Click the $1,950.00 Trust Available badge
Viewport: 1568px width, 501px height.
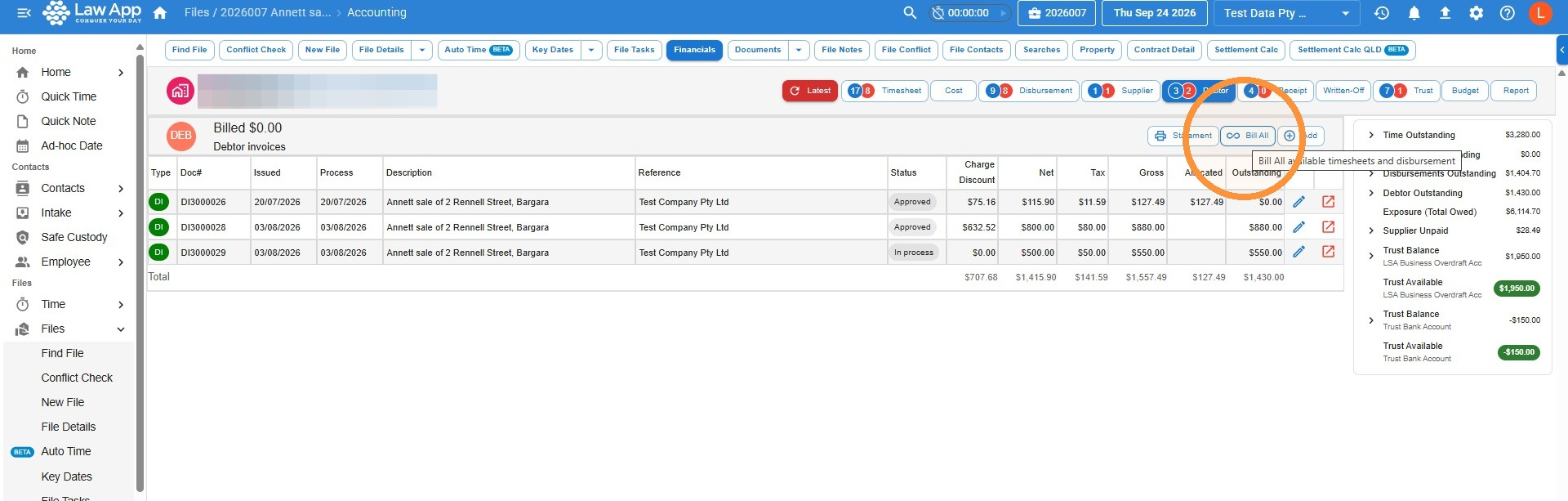1517,289
